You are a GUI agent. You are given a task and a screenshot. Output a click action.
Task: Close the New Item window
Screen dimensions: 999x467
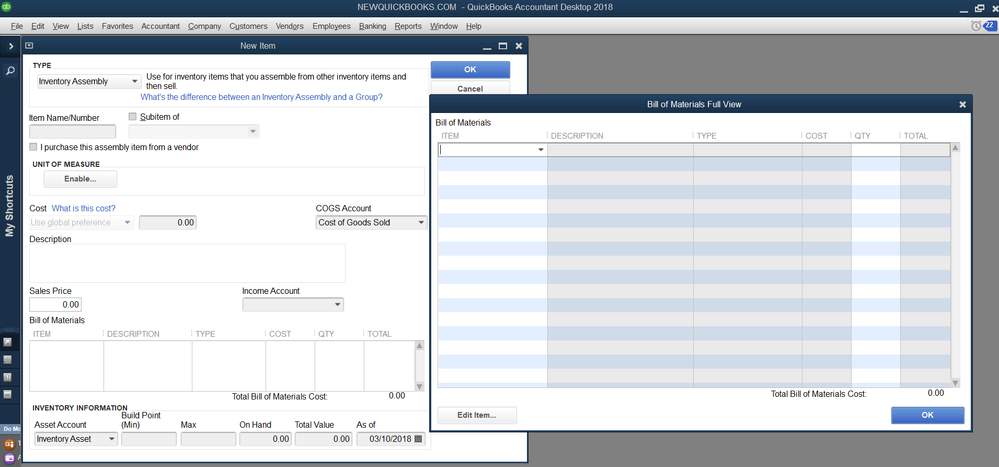[519, 46]
